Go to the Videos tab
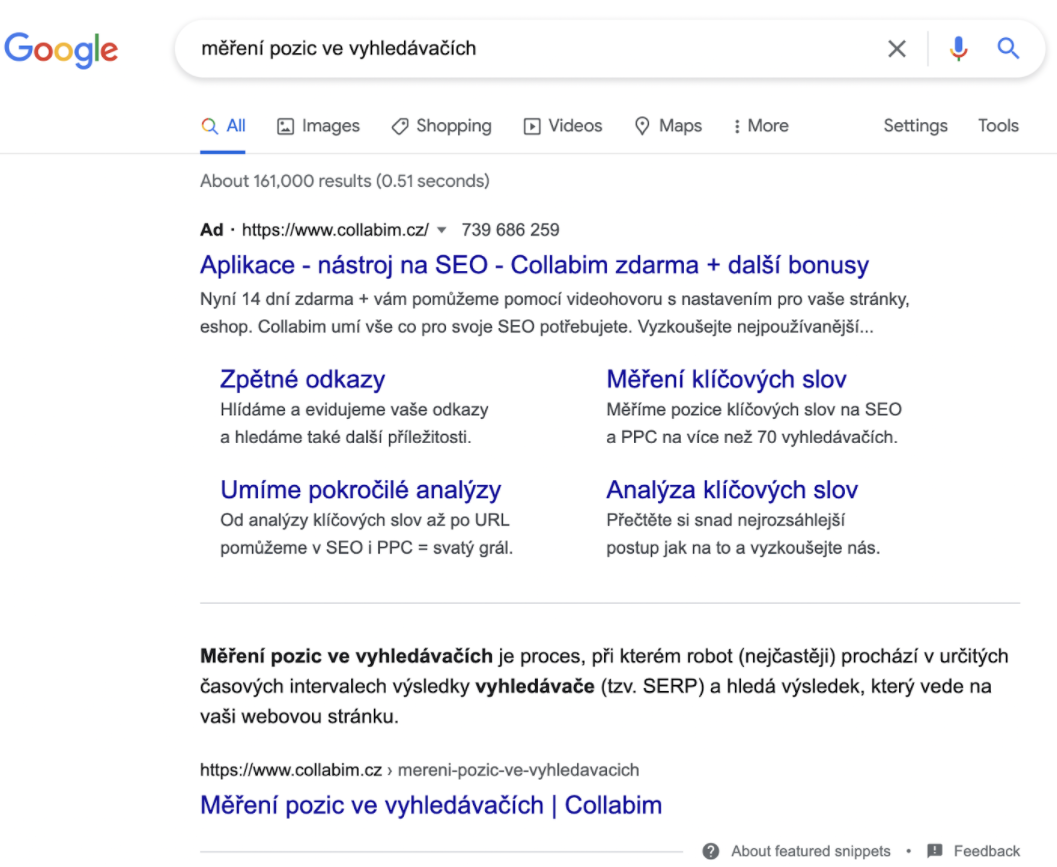Viewport: 1057px width, 867px height. pyautogui.click(x=563, y=126)
